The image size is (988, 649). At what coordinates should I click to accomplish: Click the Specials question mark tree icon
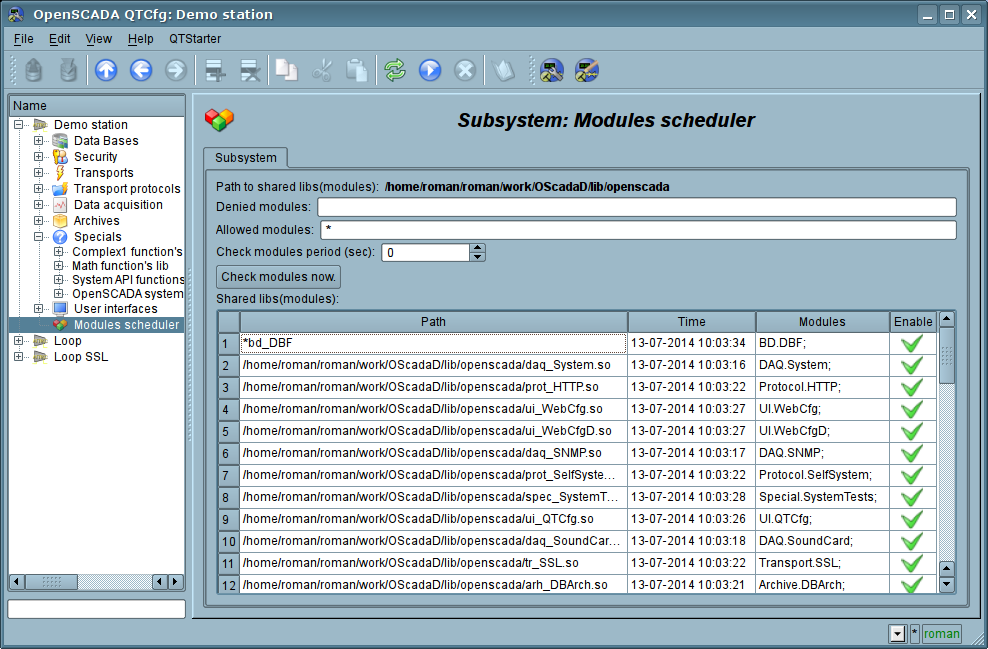point(60,237)
